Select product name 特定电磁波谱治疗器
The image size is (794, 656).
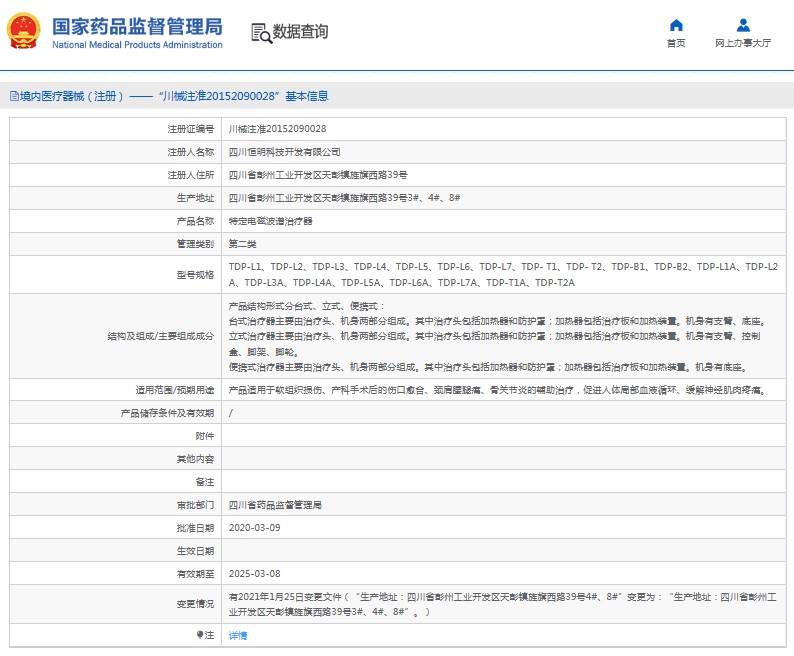[x=270, y=221]
